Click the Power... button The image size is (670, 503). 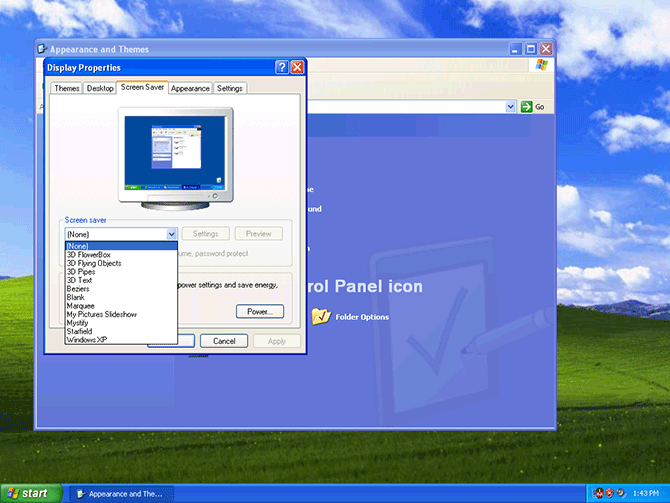[x=260, y=312]
